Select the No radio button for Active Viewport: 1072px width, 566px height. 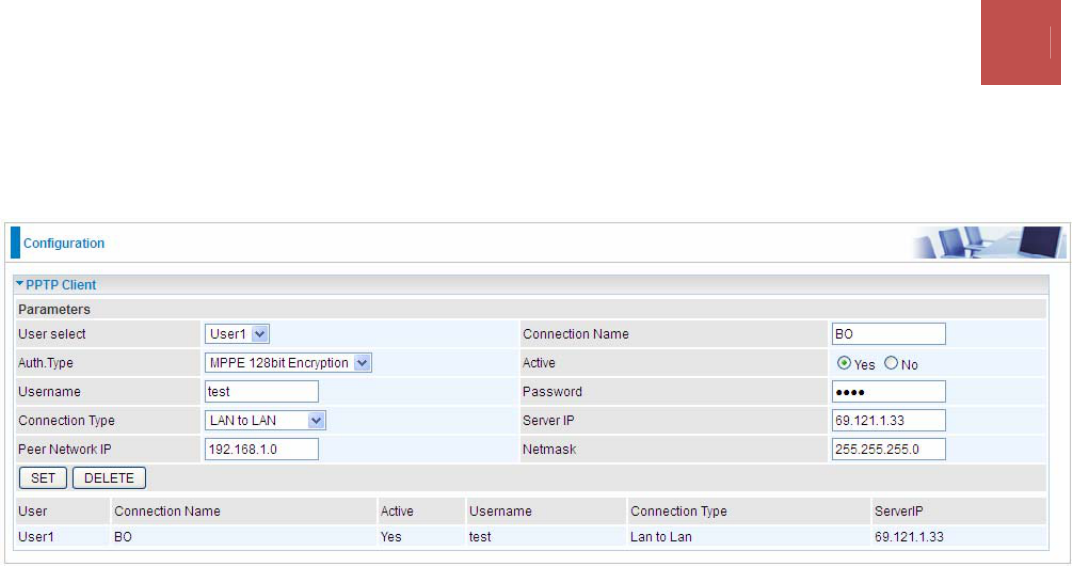coord(891,364)
